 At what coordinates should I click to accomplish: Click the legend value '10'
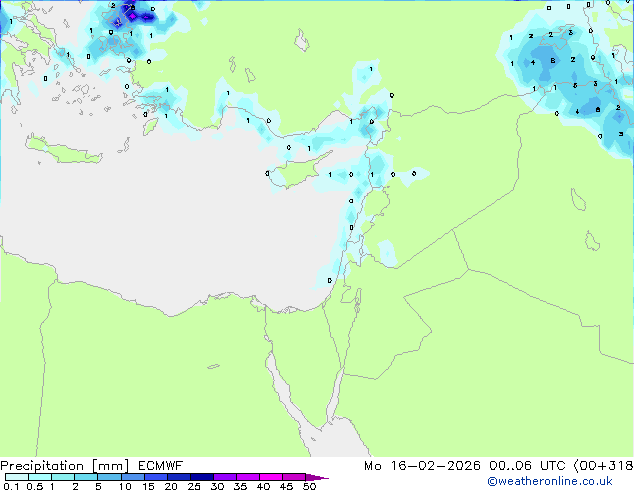[125, 486]
